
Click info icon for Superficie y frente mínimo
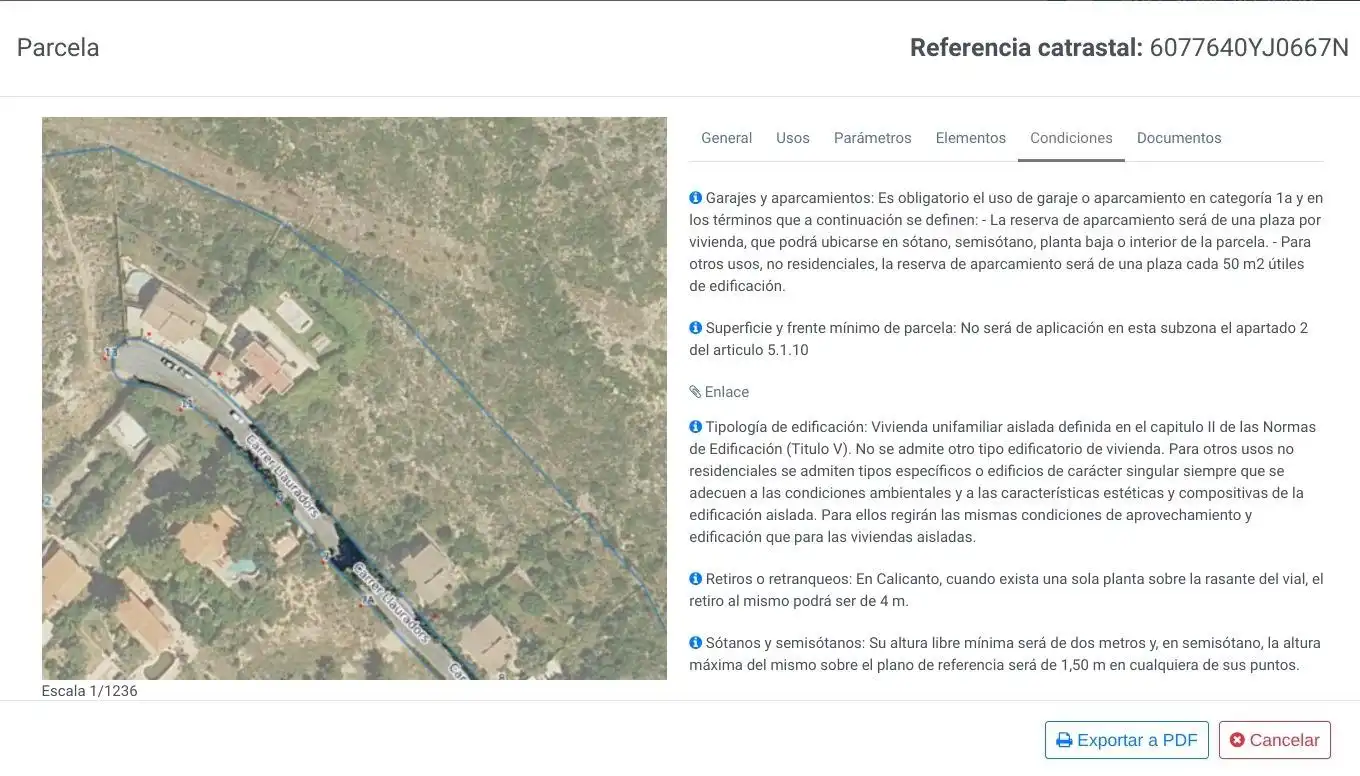click(x=695, y=328)
